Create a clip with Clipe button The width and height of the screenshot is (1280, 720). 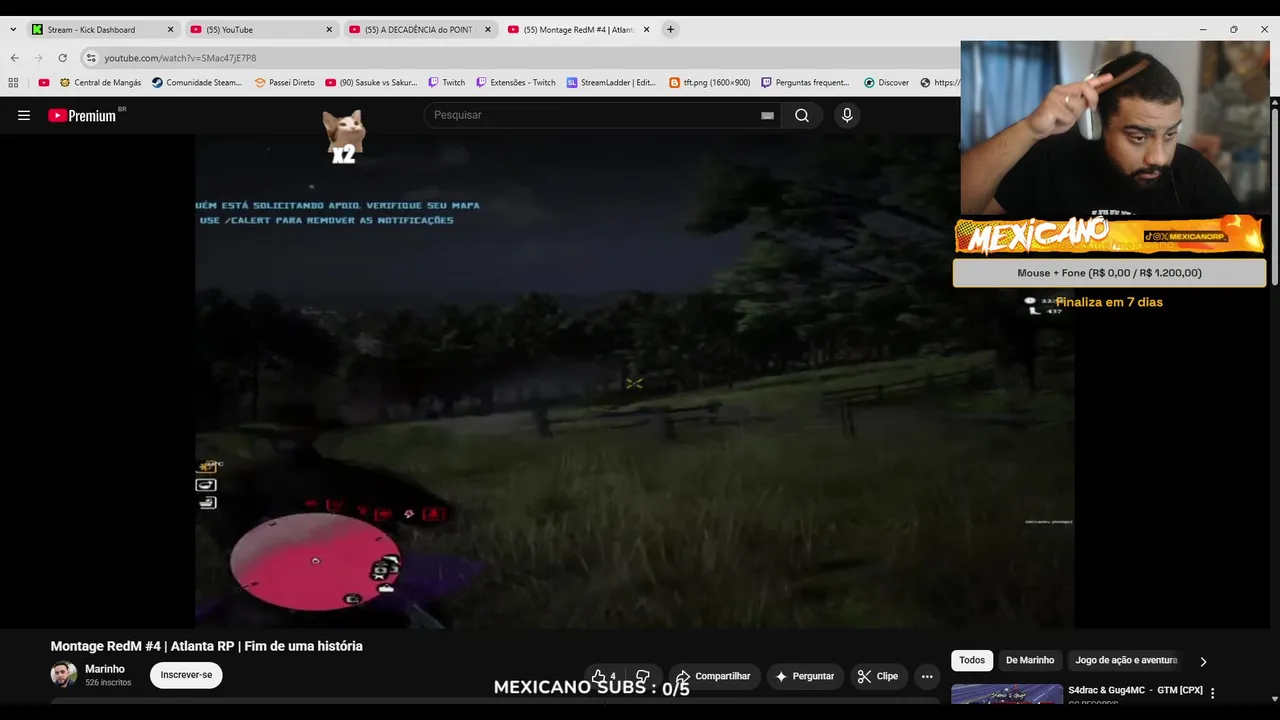[x=878, y=676]
